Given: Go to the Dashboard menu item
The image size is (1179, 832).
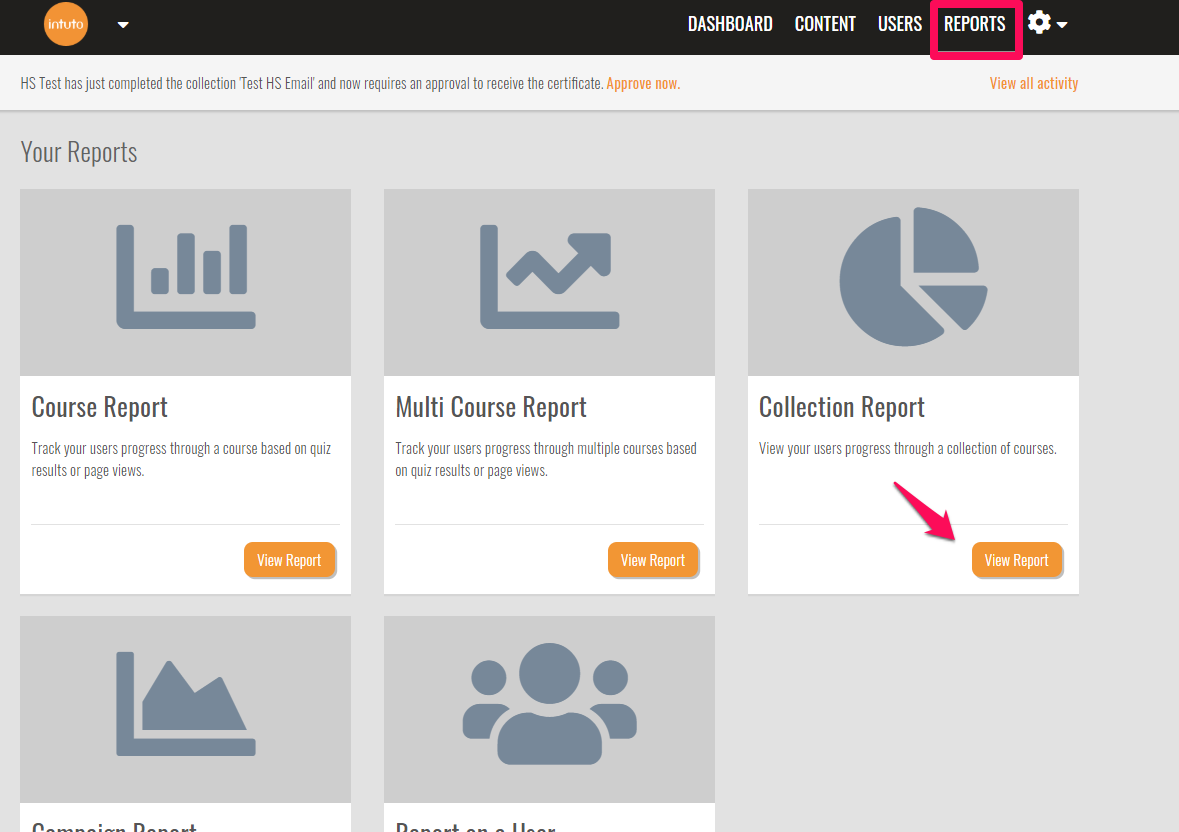Looking at the screenshot, I should [730, 24].
